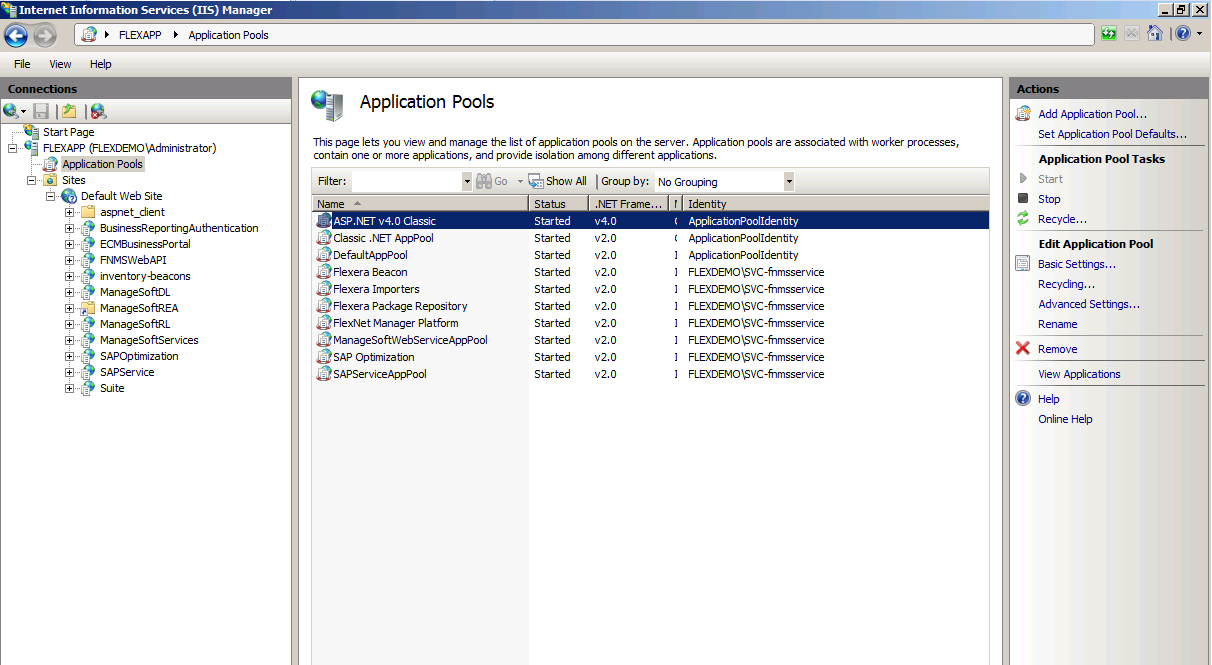
Task: Select the Classic .NET AppPool row
Action: coord(650,238)
